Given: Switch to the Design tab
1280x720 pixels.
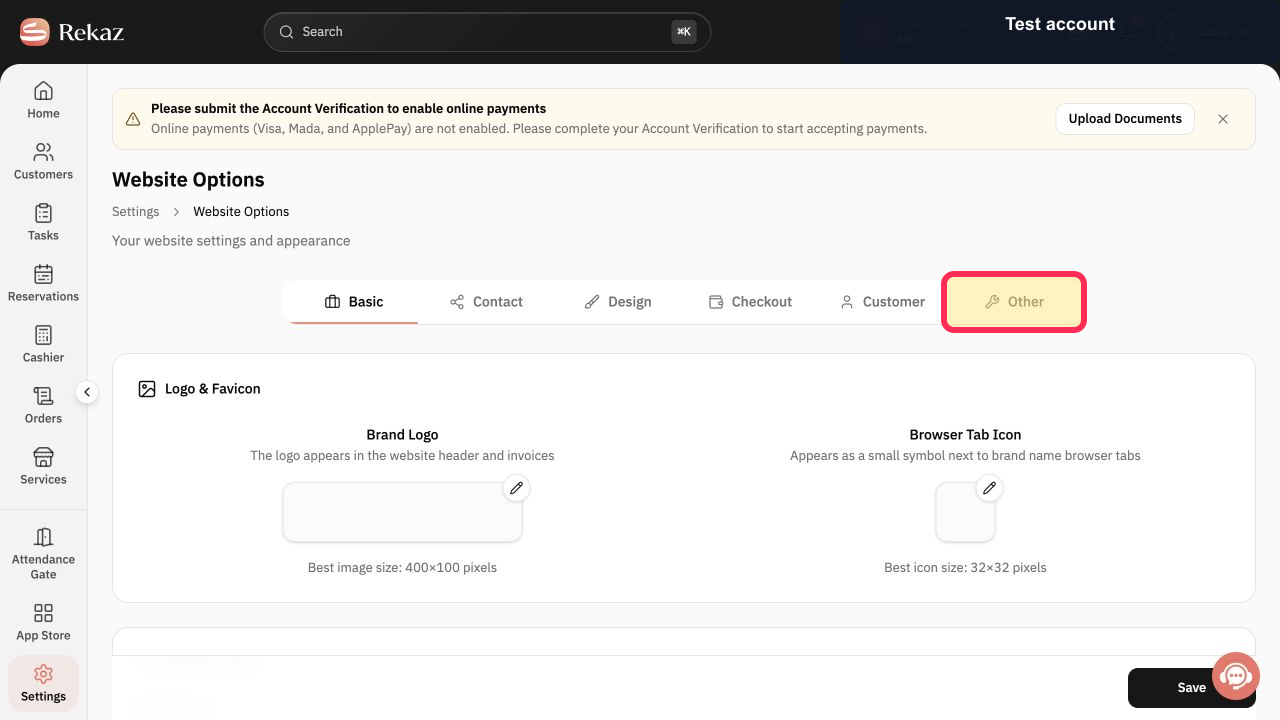Looking at the screenshot, I should tap(618, 302).
